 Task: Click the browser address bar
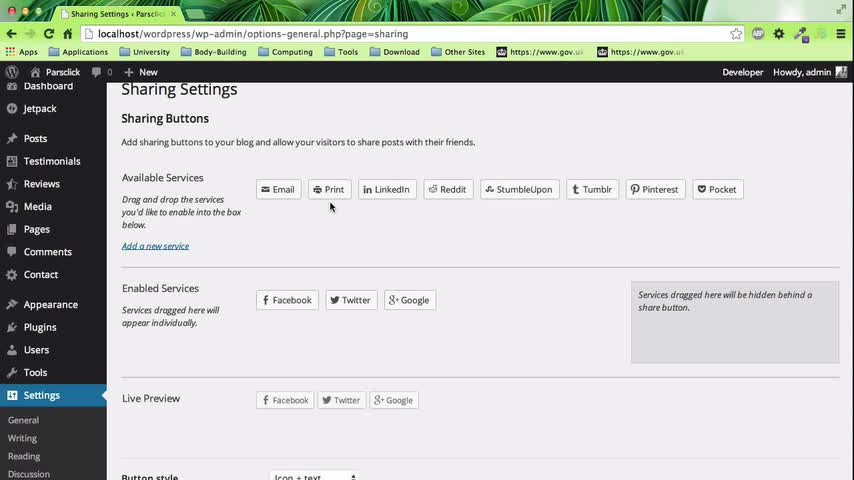tap(412, 34)
